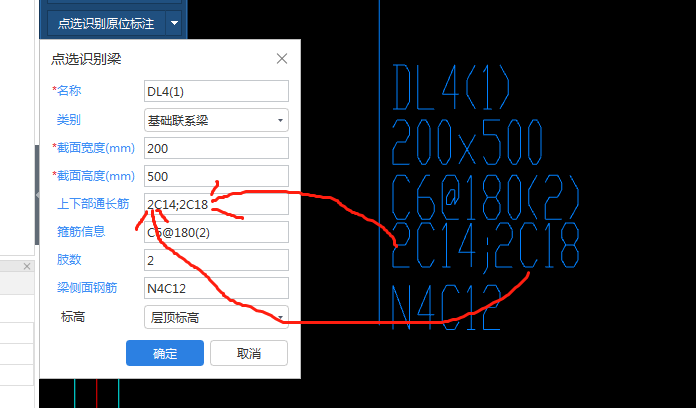Viewport: 696px width, 408px height.
Task: Click the 点选识别原位标注 button
Action: (x=106, y=23)
